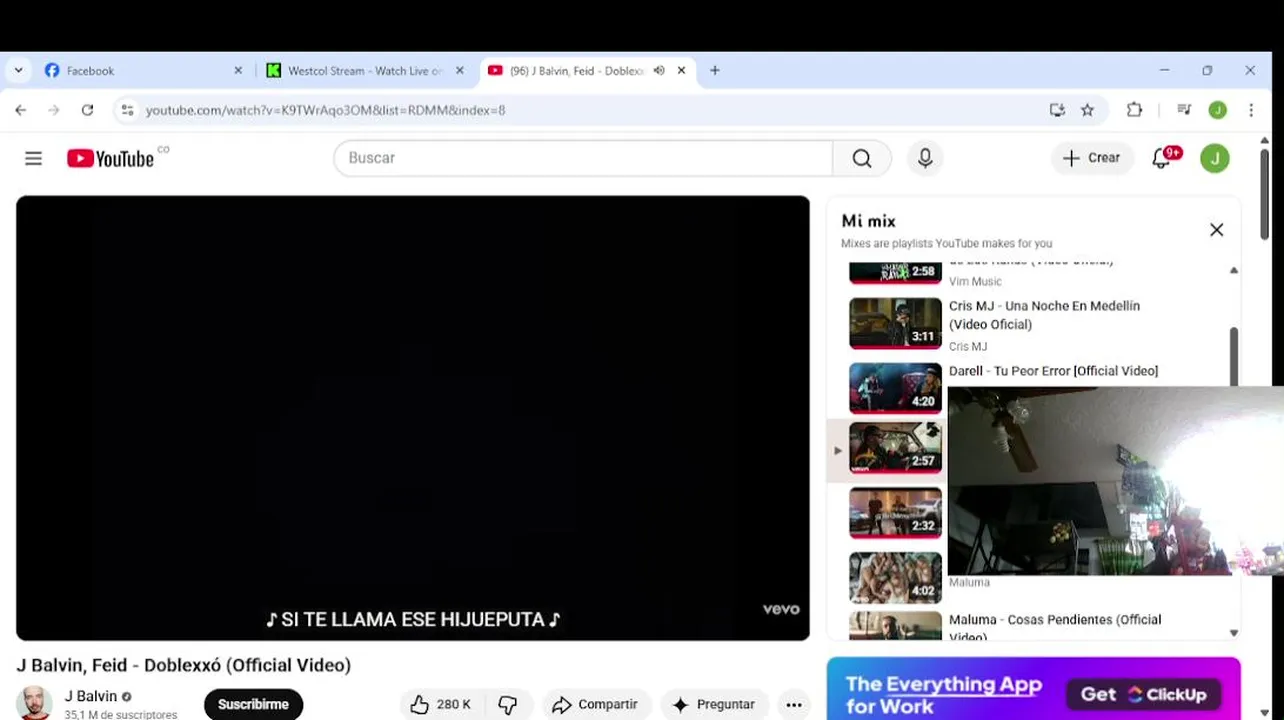View site information icon in address bar
The width and height of the screenshot is (1284, 720).
pyautogui.click(x=127, y=110)
